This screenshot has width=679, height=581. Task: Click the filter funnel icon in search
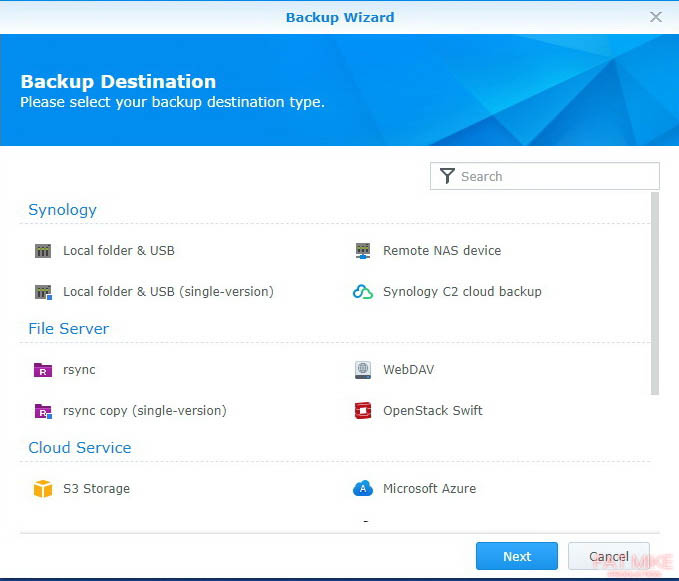pyautogui.click(x=447, y=176)
